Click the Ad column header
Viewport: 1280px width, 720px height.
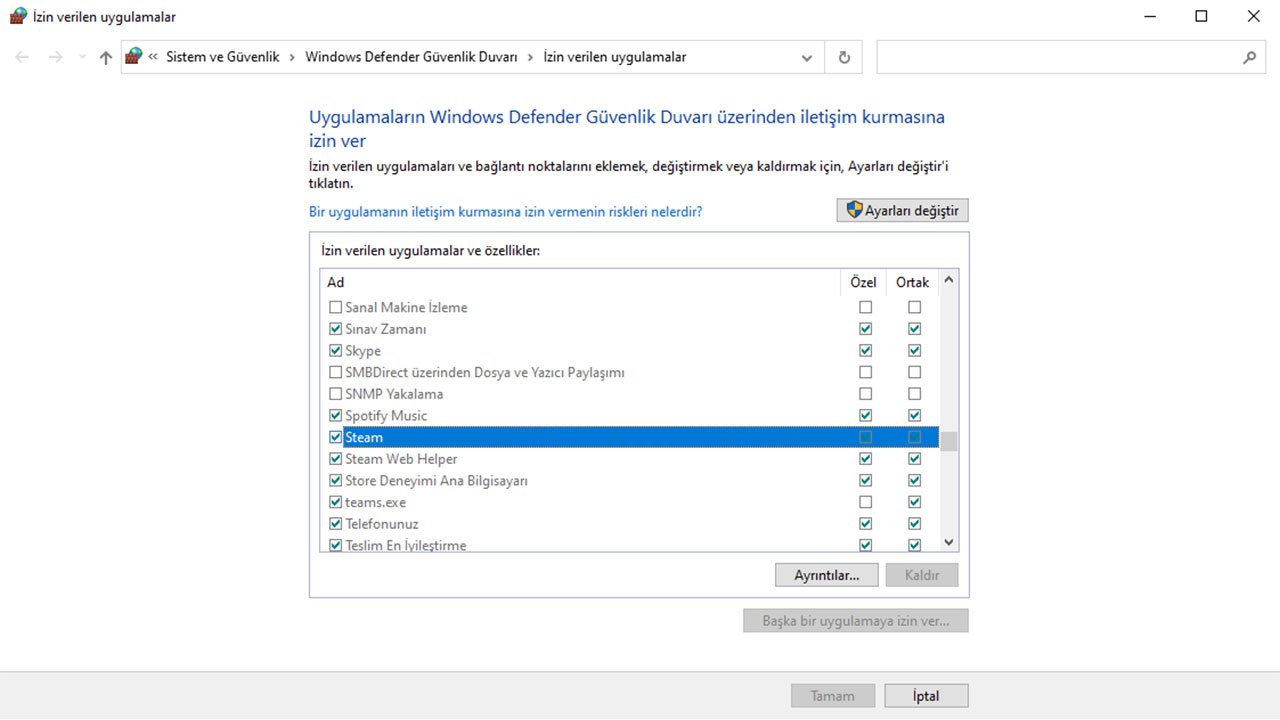(x=580, y=283)
